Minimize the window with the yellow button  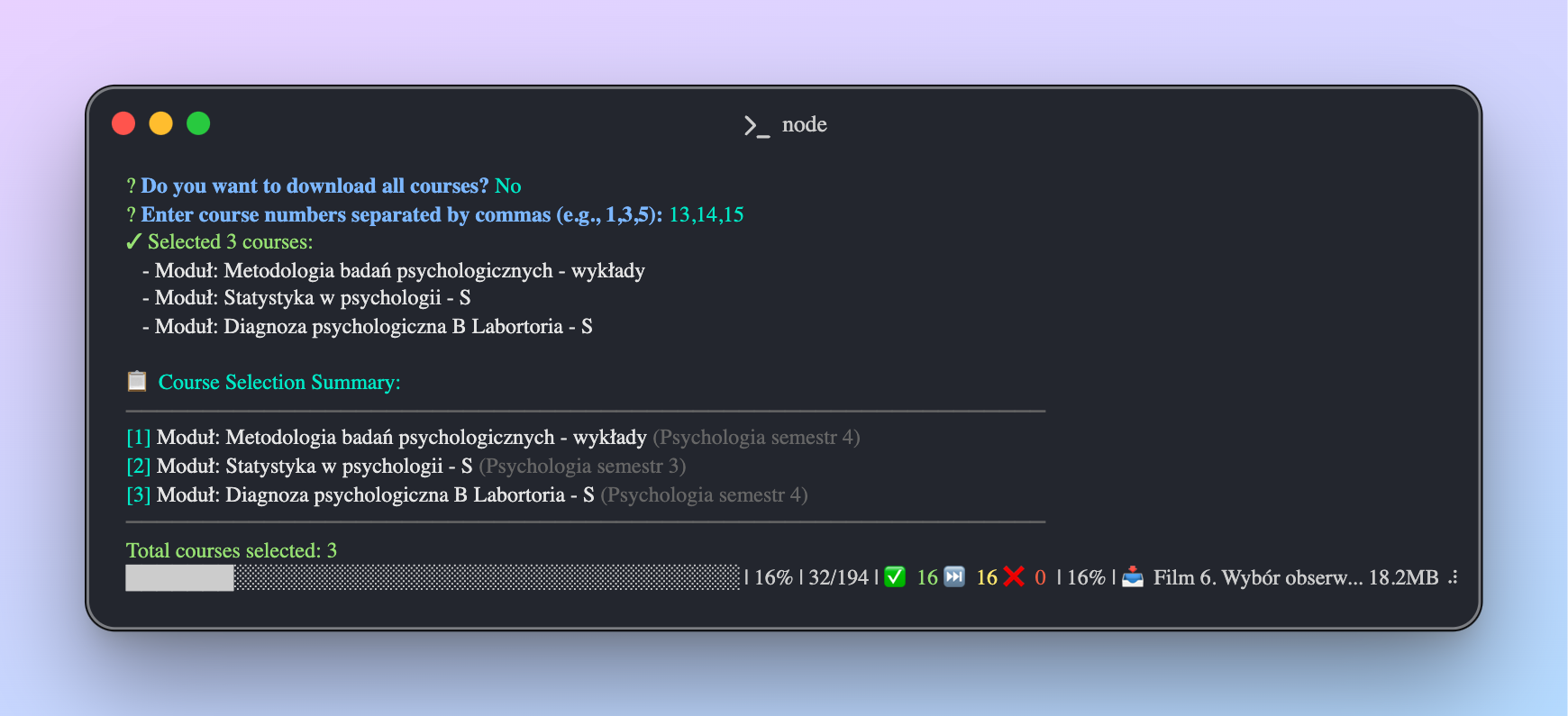(161, 123)
